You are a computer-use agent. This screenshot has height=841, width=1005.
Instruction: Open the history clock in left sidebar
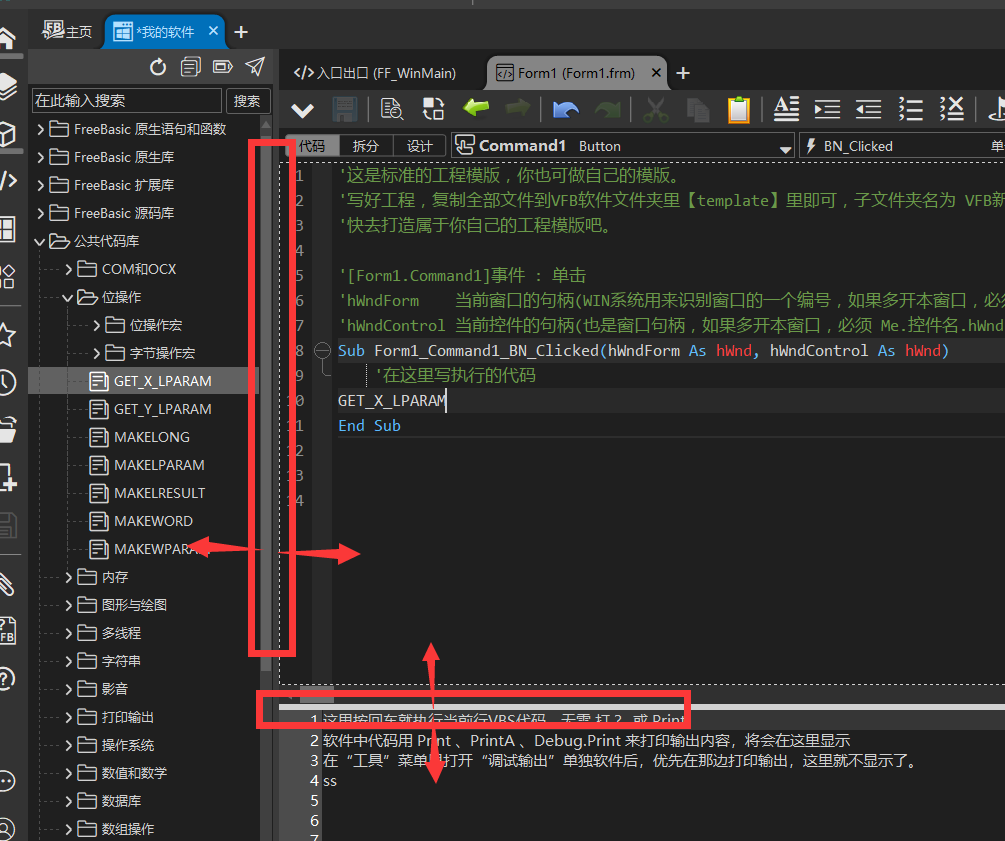pos(7,382)
